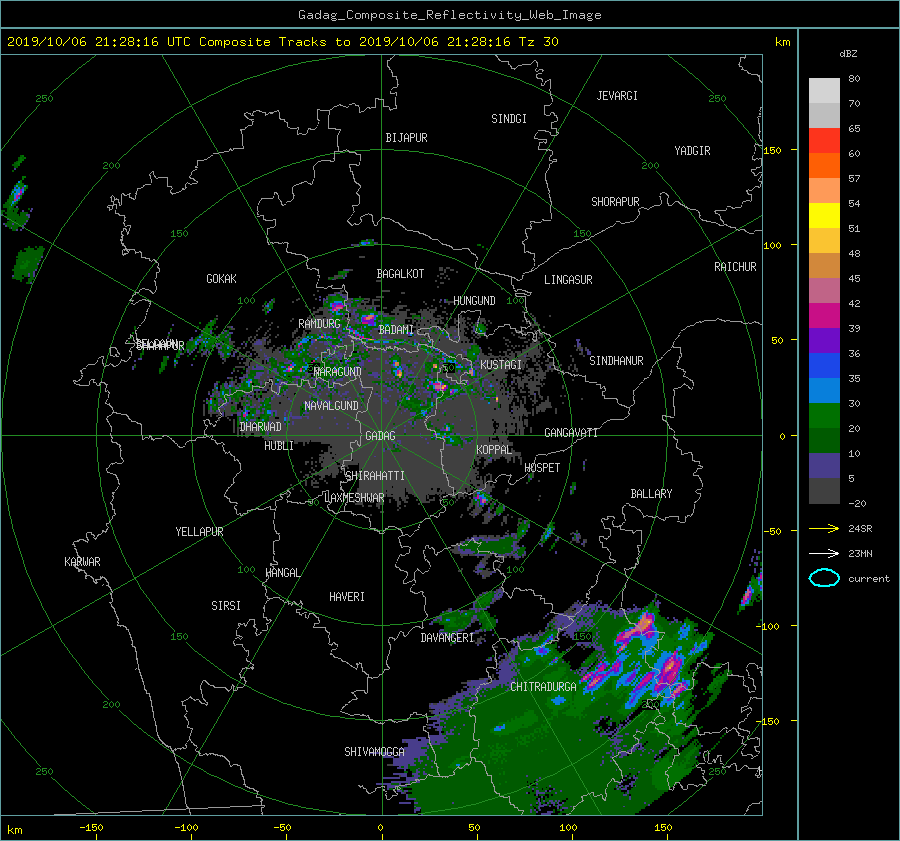Click the GADAG radar center label
This screenshot has height=841, width=900.
coord(381,436)
